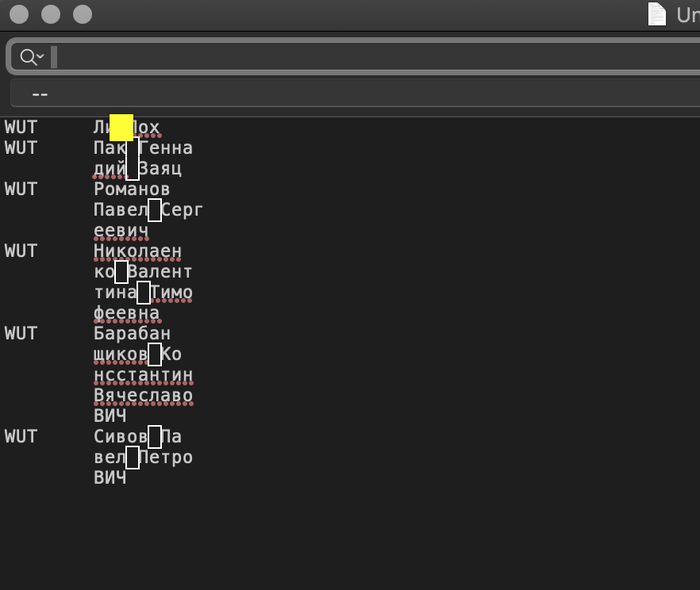Click the document icon in the title bar
This screenshot has height=590, width=700.
pos(657,13)
